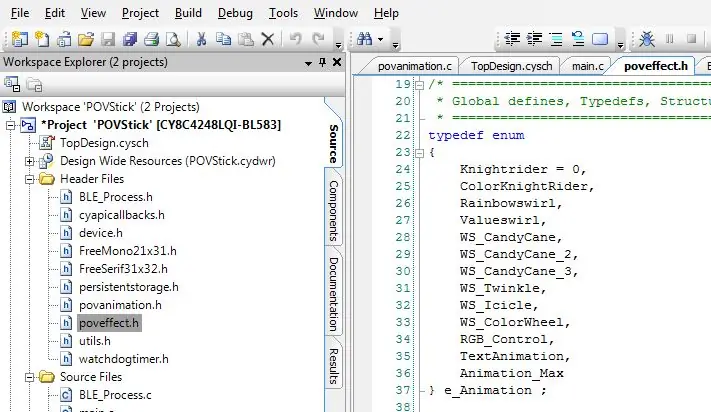Click the Save All icon
711x412 pixels.
[130, 39]
